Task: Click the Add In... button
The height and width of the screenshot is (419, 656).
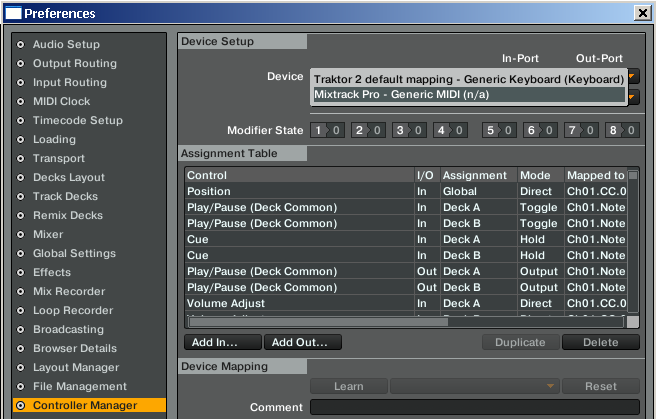Action: [223, 342]
